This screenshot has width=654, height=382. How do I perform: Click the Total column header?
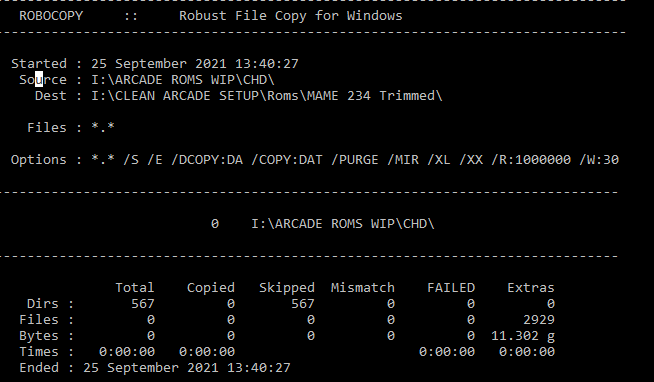click(135, 287)
